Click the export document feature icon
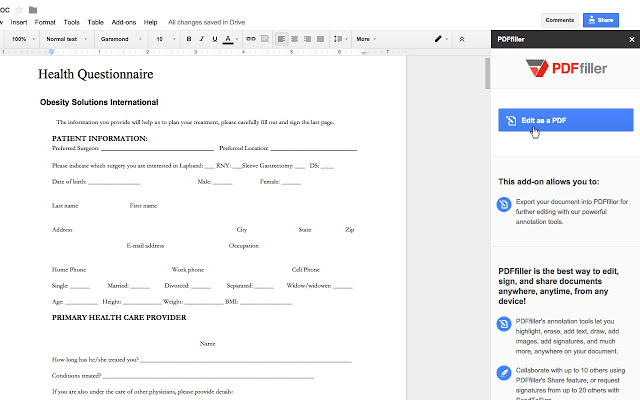Screen dimensions: 640x400 coord(504,204)
